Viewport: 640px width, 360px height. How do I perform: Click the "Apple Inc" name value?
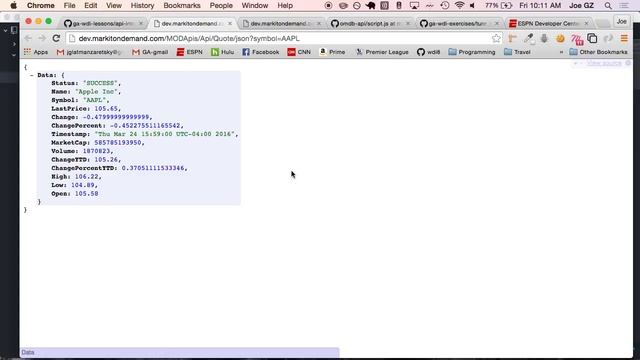pos(96,91)
